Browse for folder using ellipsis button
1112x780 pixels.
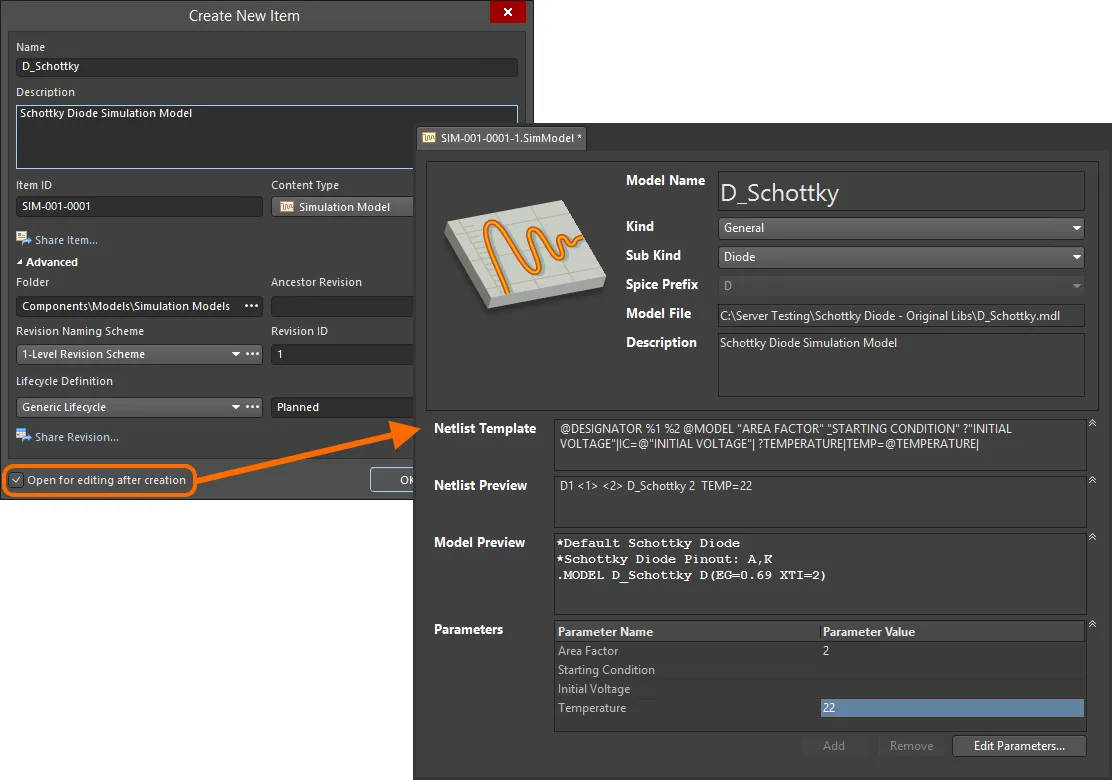[x=252, y=306]
